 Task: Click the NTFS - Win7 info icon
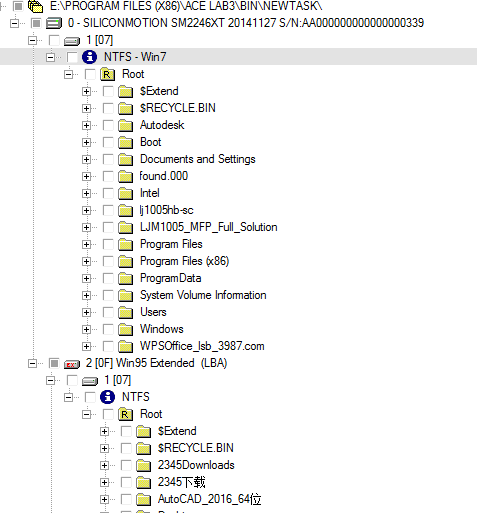point(90,57)
